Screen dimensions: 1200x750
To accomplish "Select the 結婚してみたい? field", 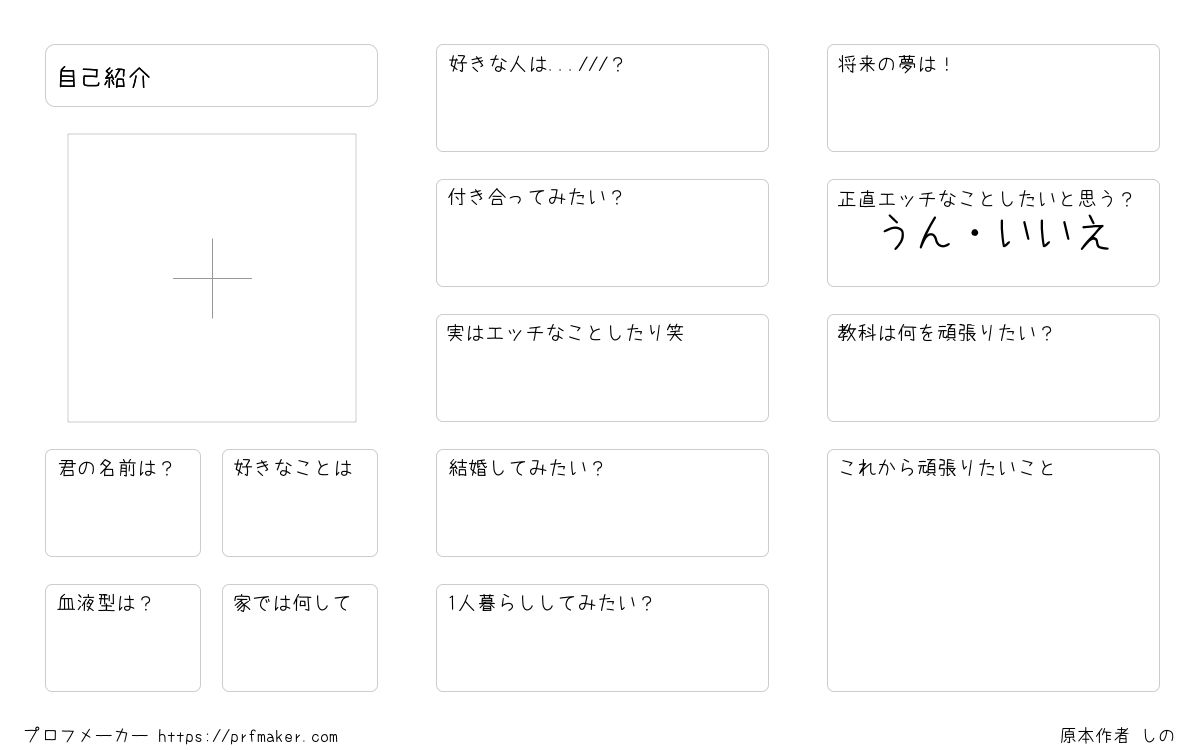I will tap(602, 503).
